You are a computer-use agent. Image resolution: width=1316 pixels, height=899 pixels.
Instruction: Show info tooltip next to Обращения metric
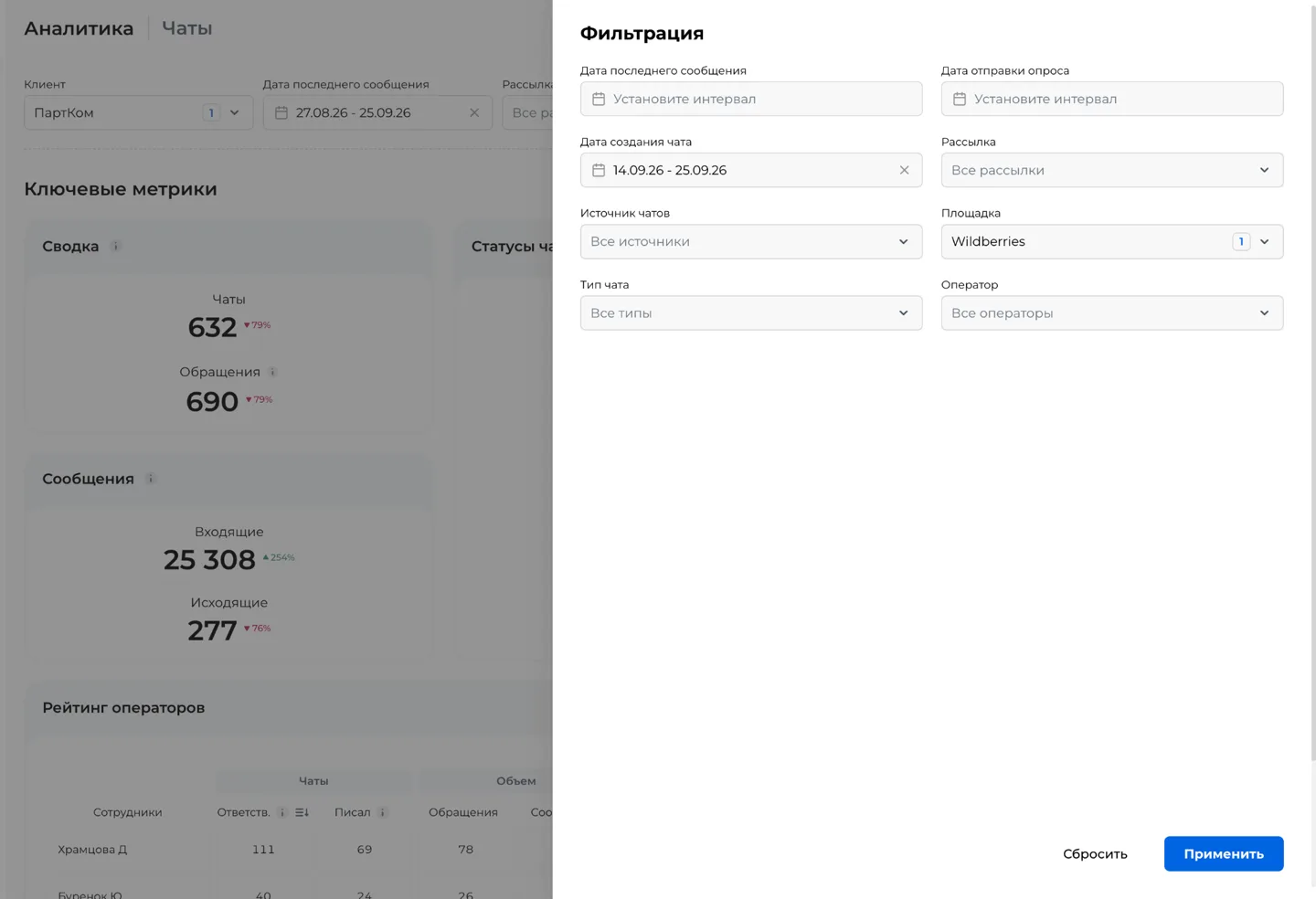272,372
